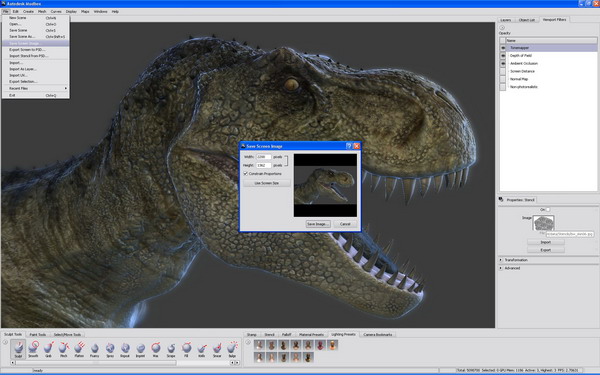Switch to the Paint Tools tab
Image resolution: width=600 pixels, height=375 pixels.
tap(38, 334)
